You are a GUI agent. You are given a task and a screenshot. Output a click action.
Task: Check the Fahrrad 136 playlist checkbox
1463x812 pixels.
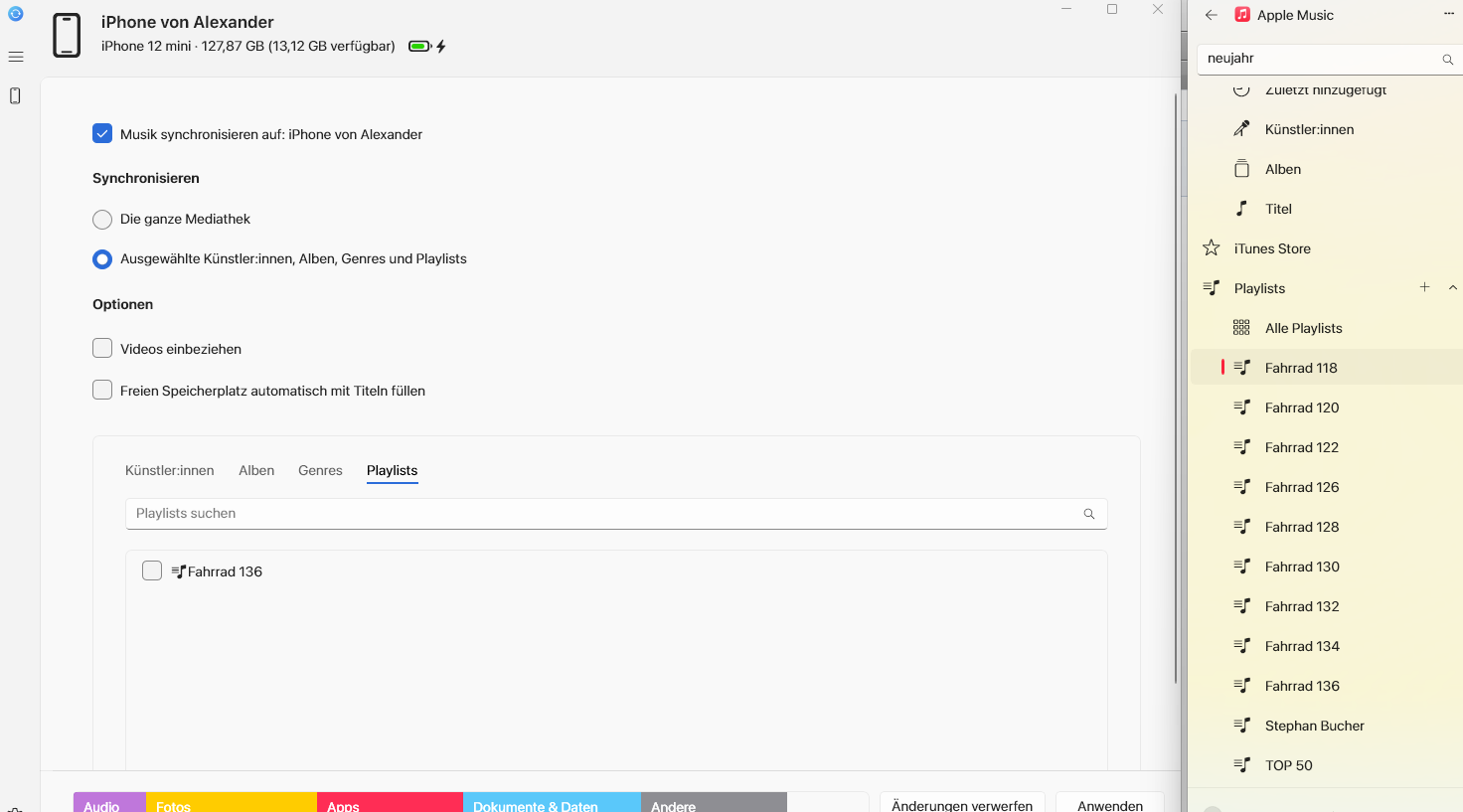(x=152, y=570)
